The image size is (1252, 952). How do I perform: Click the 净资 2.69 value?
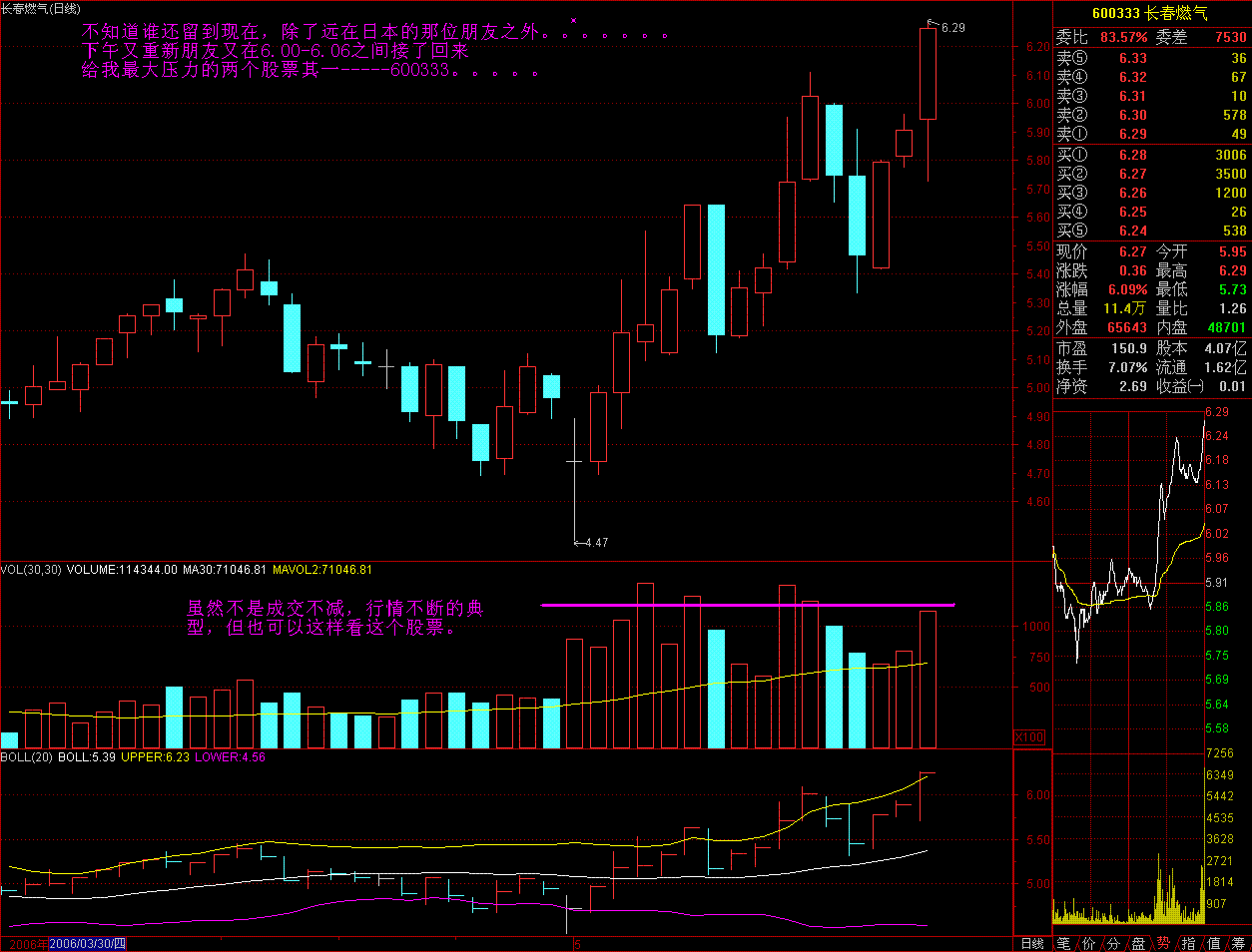pos(1133,386)
